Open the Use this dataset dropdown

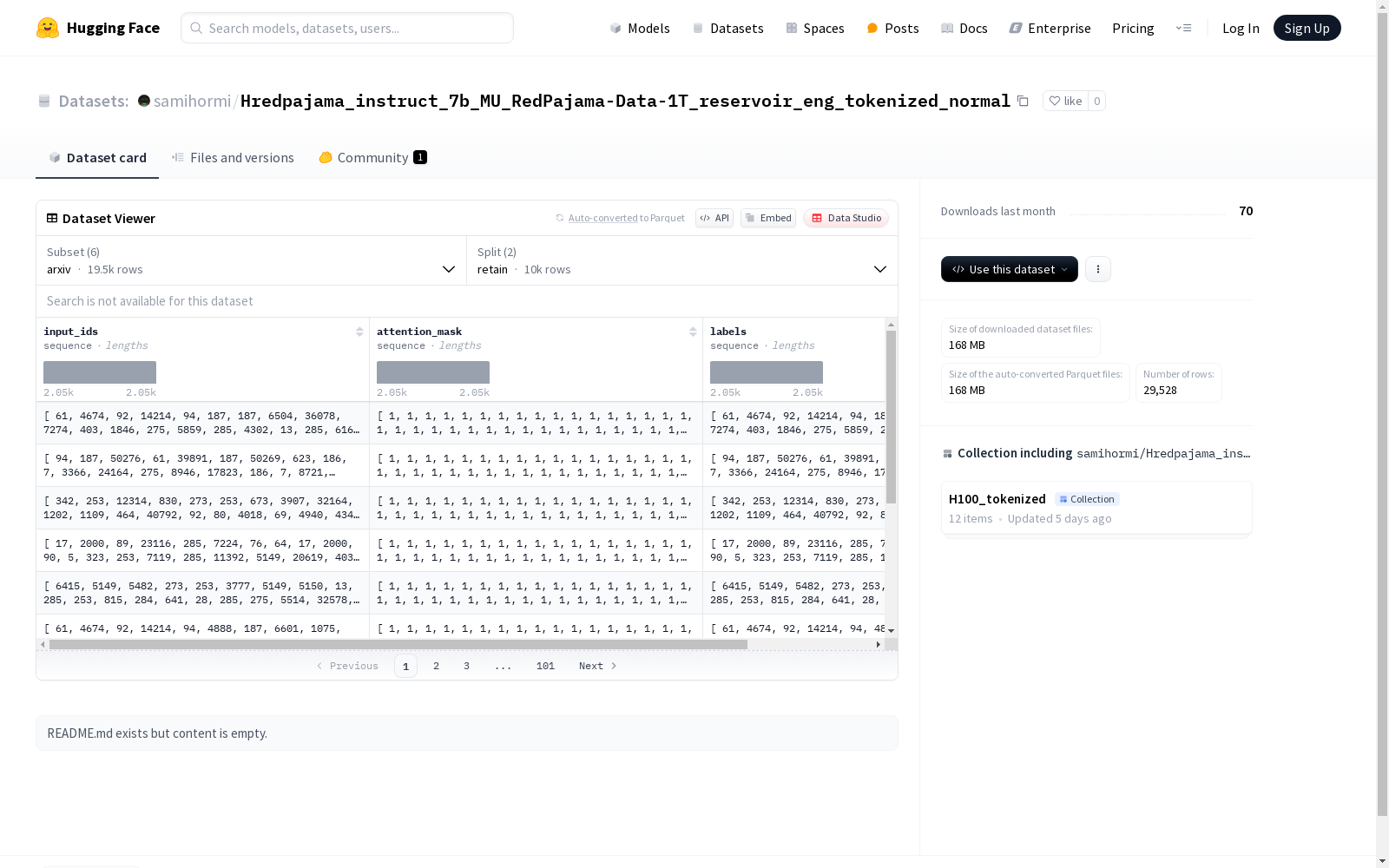coord(1010,269)
